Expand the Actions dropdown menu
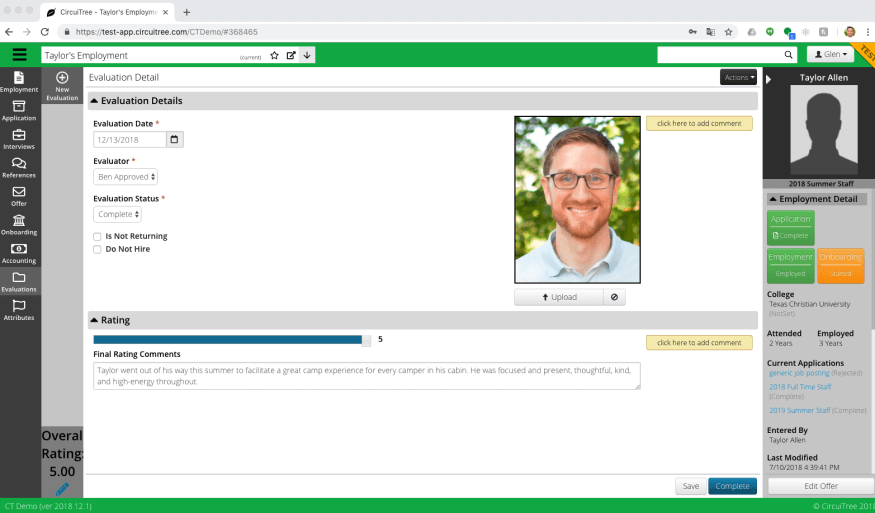 click(x=738, y=77)
